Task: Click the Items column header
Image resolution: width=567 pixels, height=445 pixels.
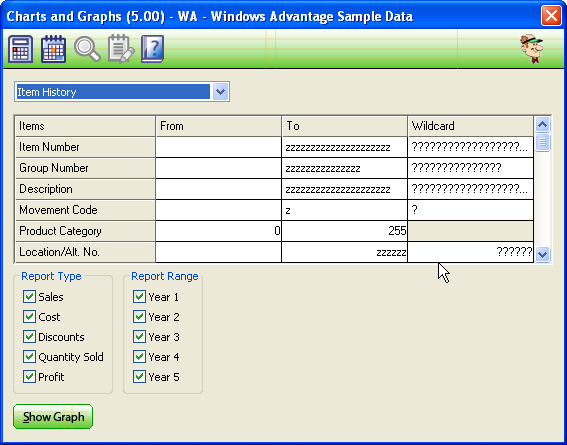Action: pyautogui.click(x=85, y=126)
